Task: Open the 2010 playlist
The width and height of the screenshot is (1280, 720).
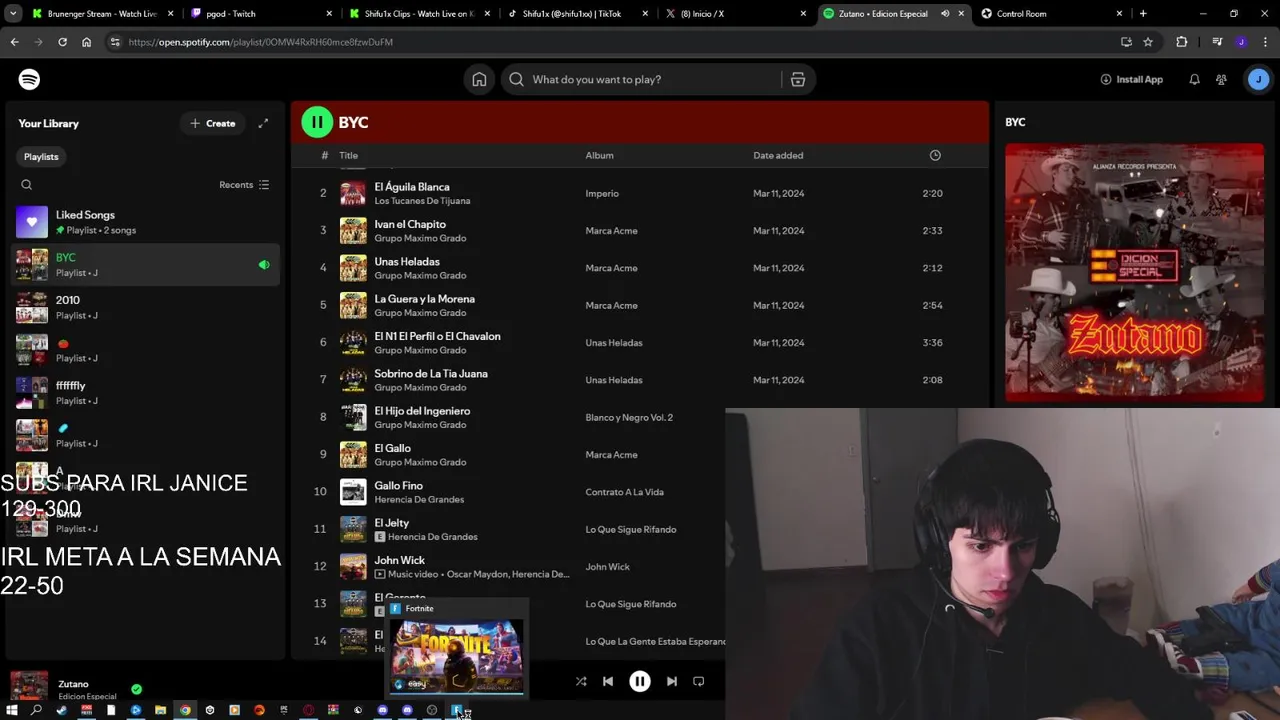Action: [x=144, y=307]
